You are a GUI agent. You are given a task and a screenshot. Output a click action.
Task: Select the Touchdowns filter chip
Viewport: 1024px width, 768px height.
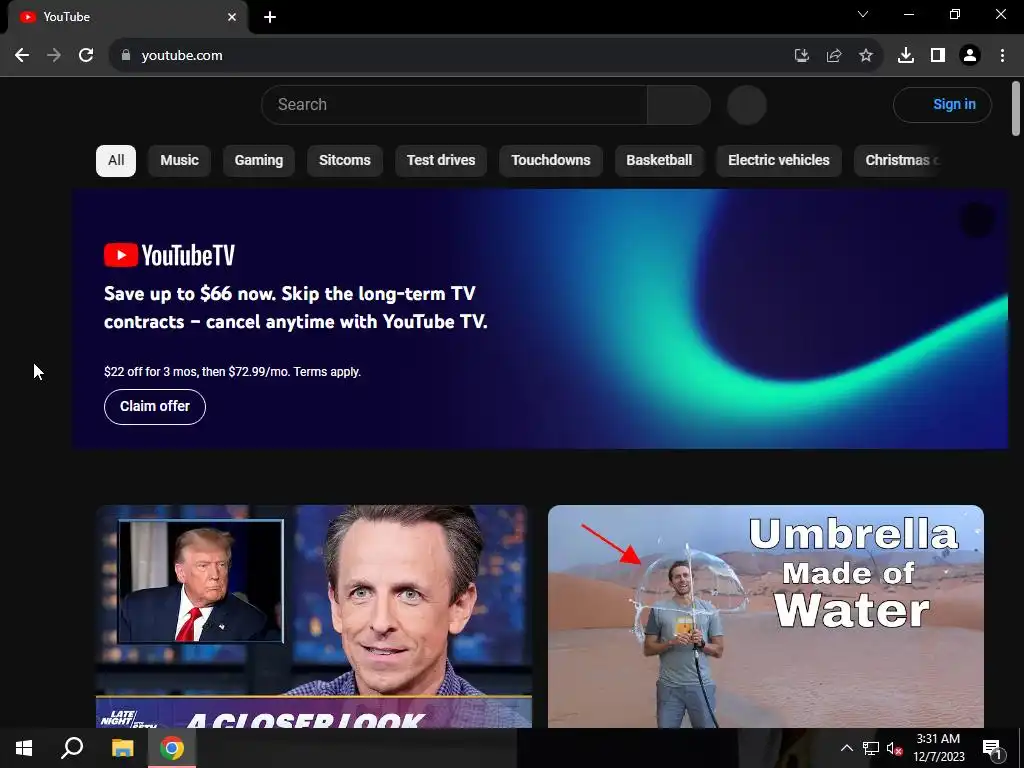pos(551,161)
